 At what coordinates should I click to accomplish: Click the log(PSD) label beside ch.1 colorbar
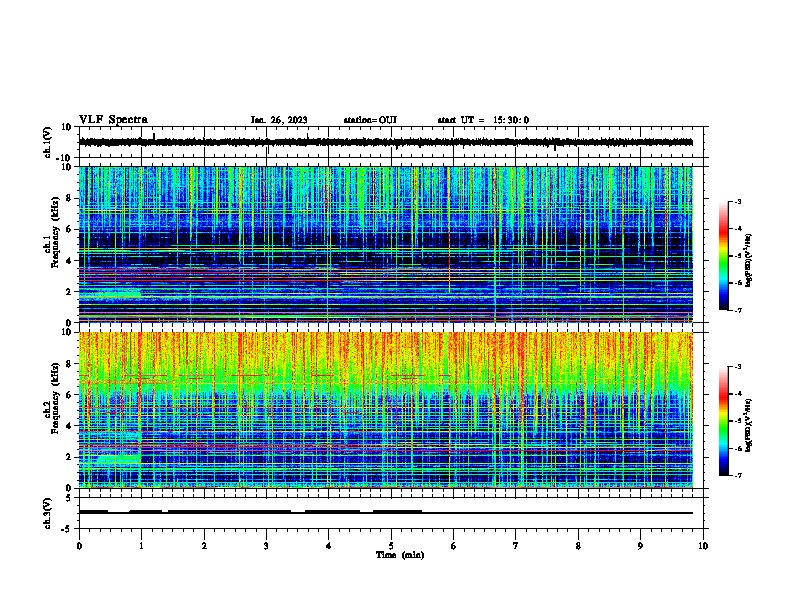[749, 260]
